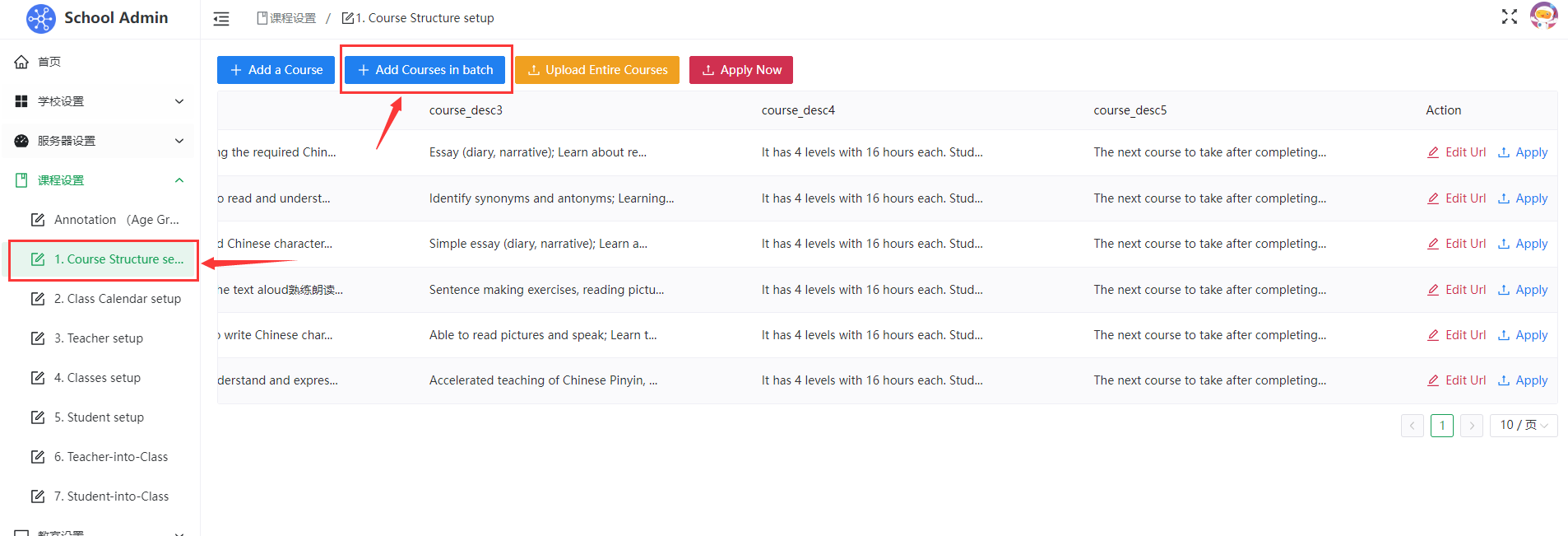The image size is (1568, 536).
Task: Open 6. Teacher-into-Class menu item
Action: tap(111, 457)
